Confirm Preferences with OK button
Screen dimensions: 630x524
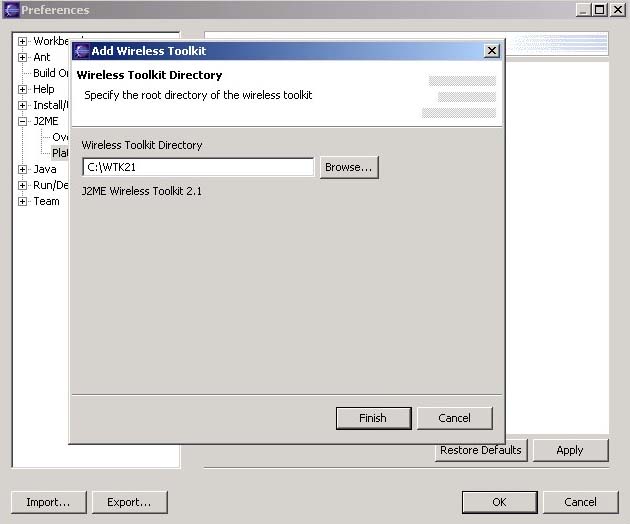point(499,502)
